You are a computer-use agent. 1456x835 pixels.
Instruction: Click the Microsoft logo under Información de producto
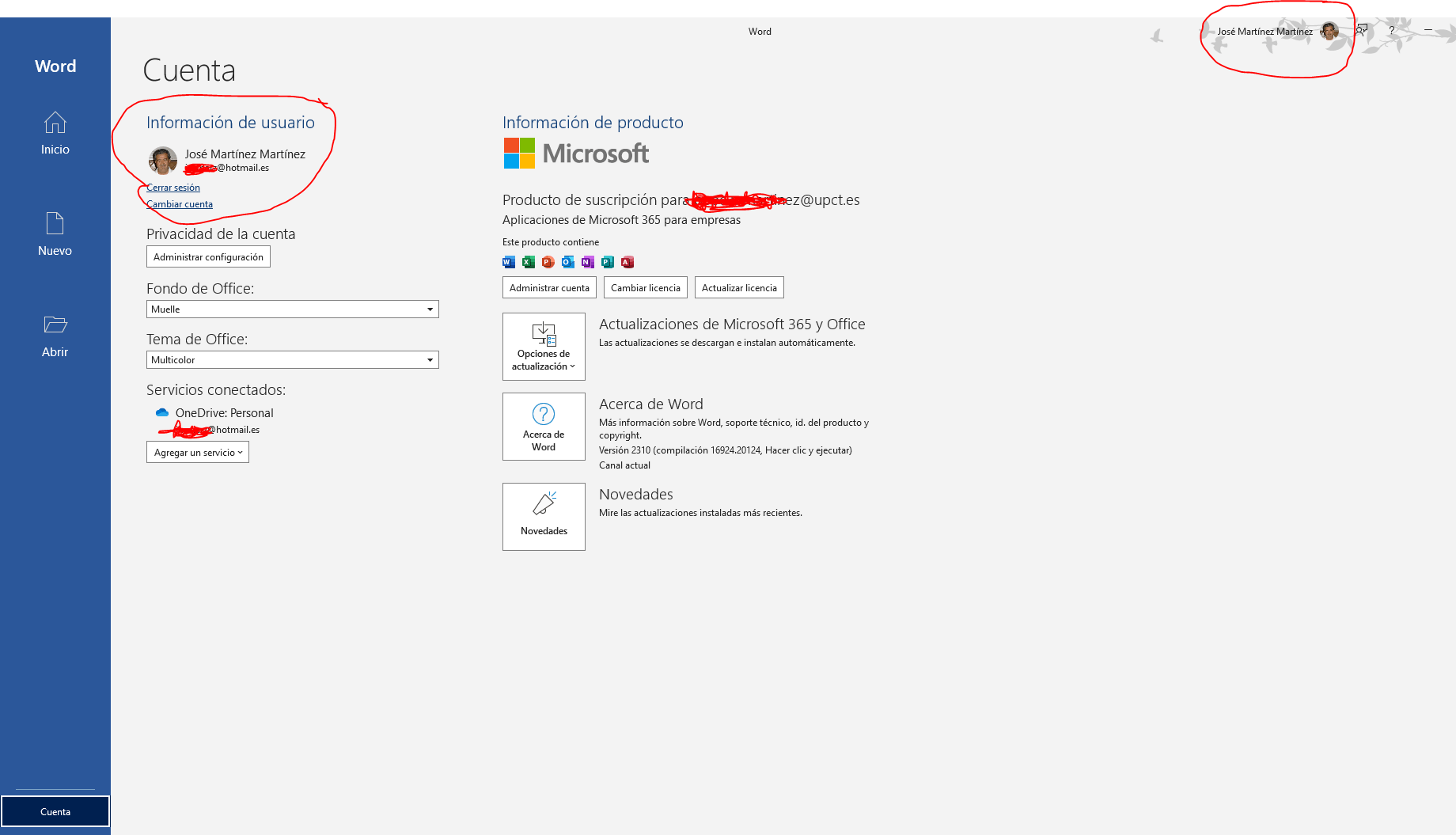coord(576,153)
